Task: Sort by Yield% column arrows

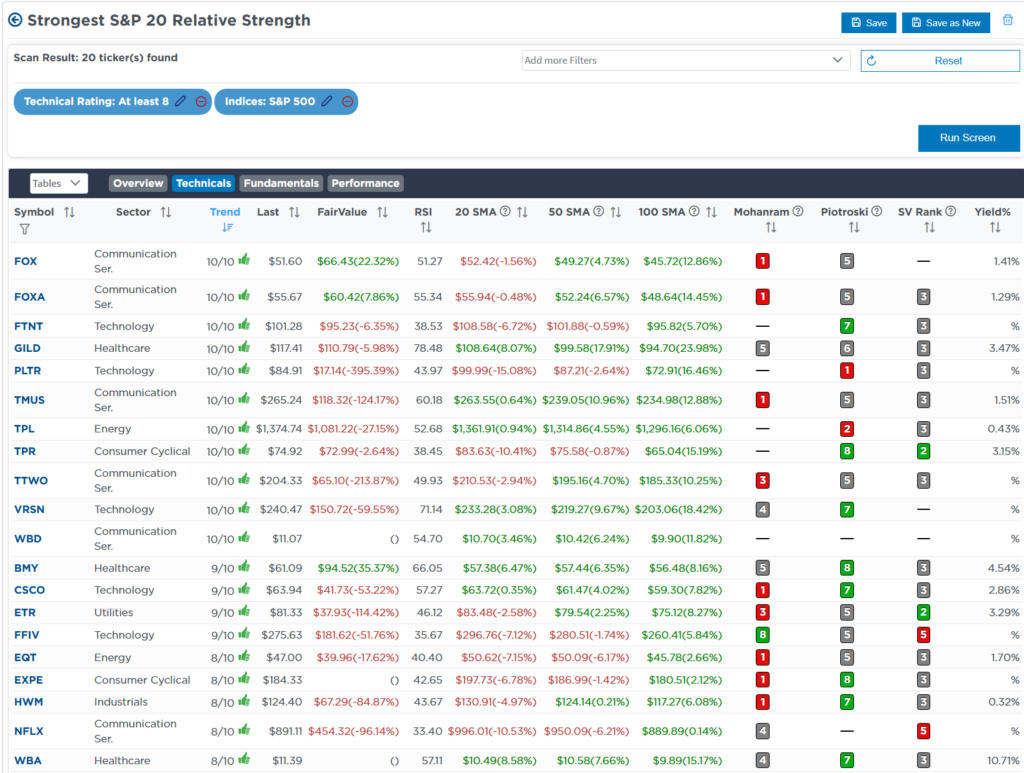Action: pyautogui.click(x=994, y=228)
